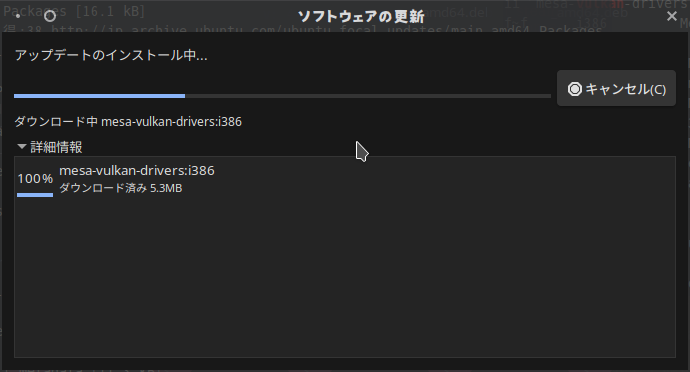Select the mesa-vulkan-drivers:i386 package row
This screenshot has width=690, height=372.
coord(345,180)
